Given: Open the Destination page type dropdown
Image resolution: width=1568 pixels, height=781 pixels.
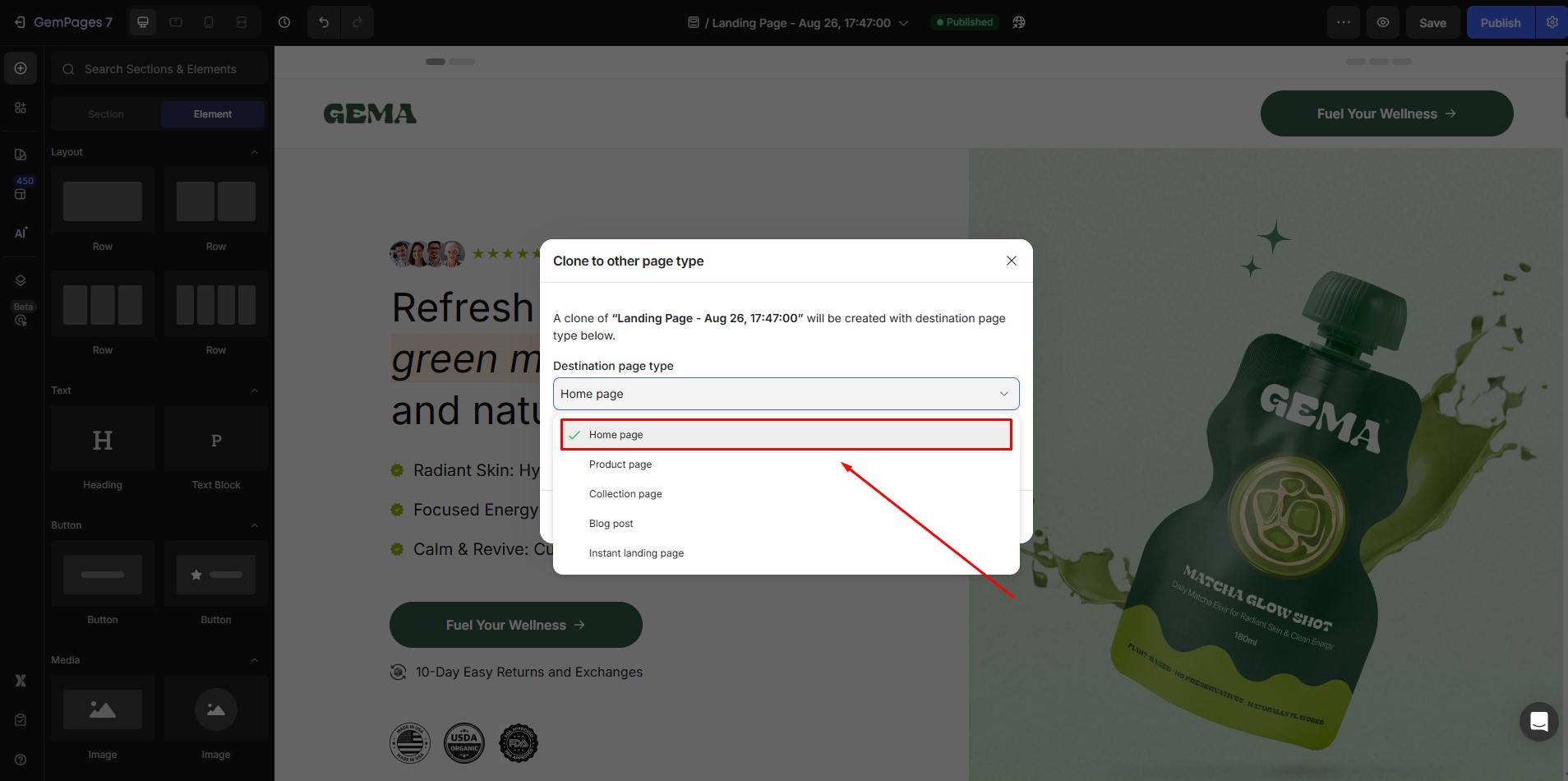Looking at the screenshot, I should click(785, 394).
